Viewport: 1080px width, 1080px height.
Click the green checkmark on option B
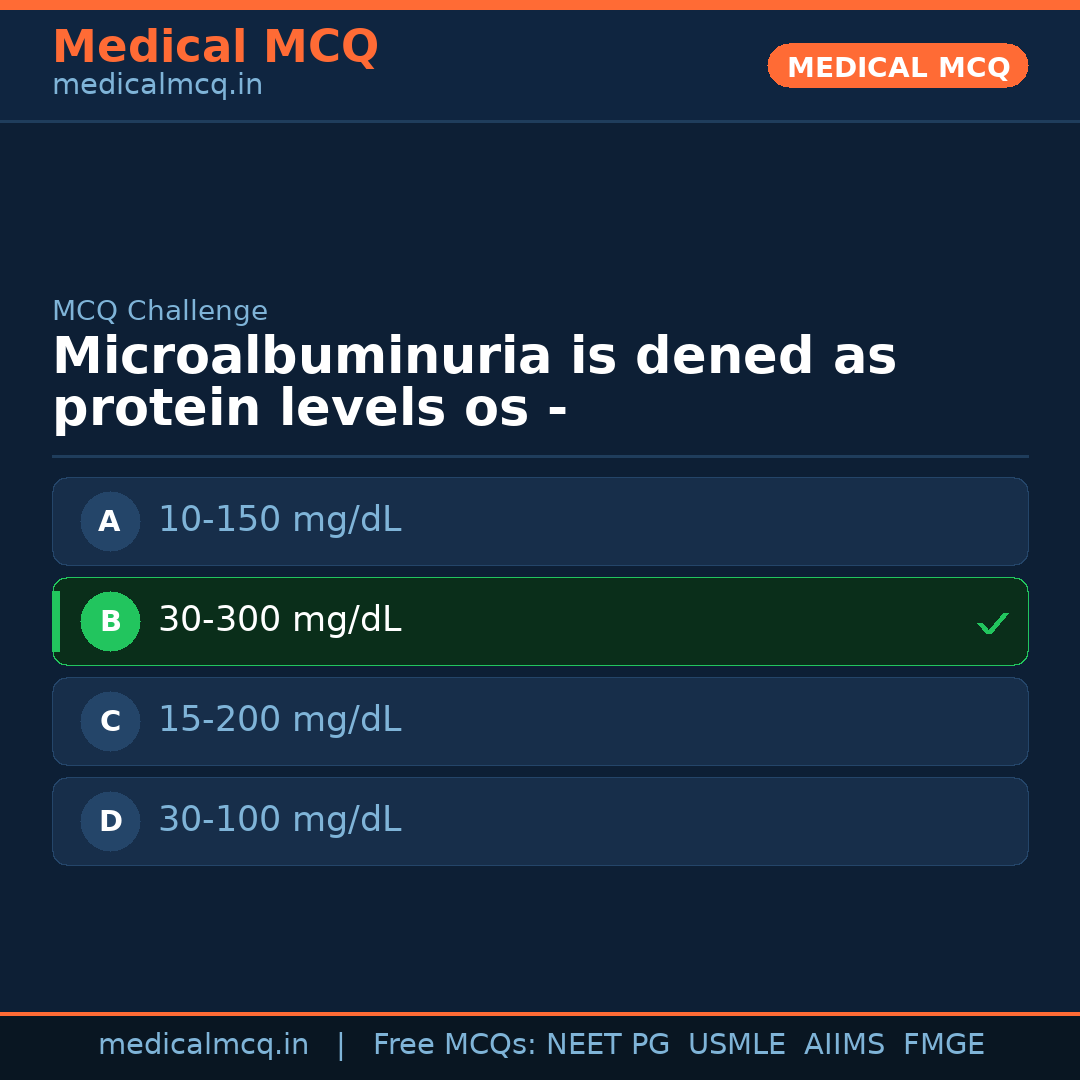coord(992,623)
